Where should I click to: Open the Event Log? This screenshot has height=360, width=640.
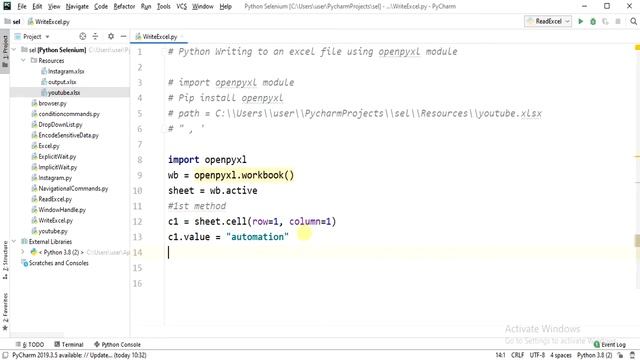609,344
